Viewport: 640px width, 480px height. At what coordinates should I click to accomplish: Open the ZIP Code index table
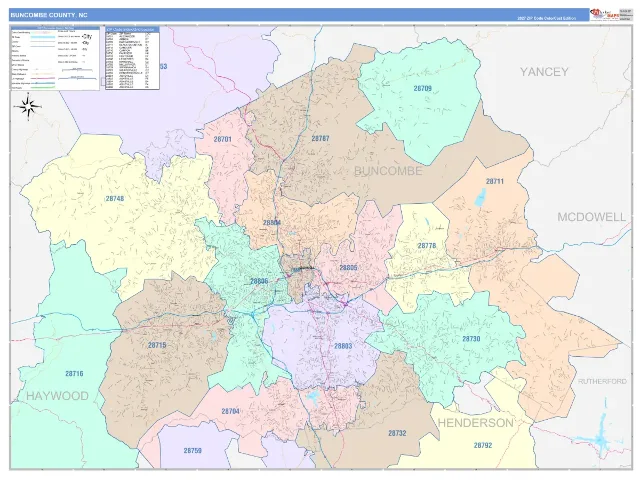pyautogui.click(x=132, y=58)
